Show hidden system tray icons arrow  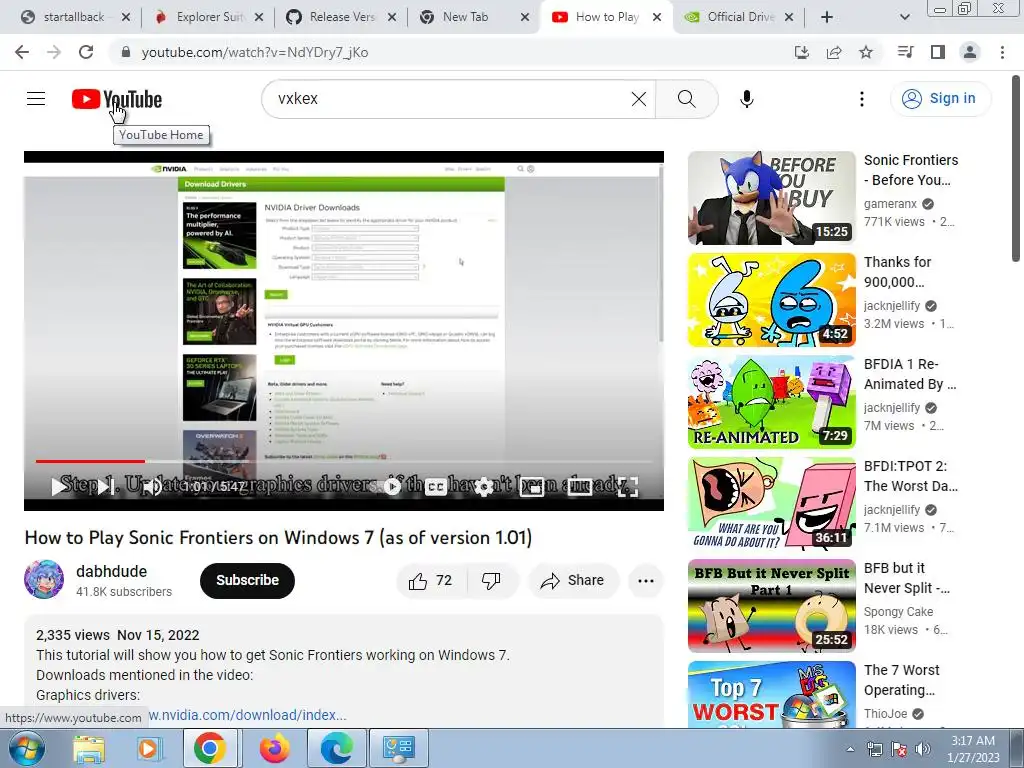pyautogui.click(x=850, y=749)
